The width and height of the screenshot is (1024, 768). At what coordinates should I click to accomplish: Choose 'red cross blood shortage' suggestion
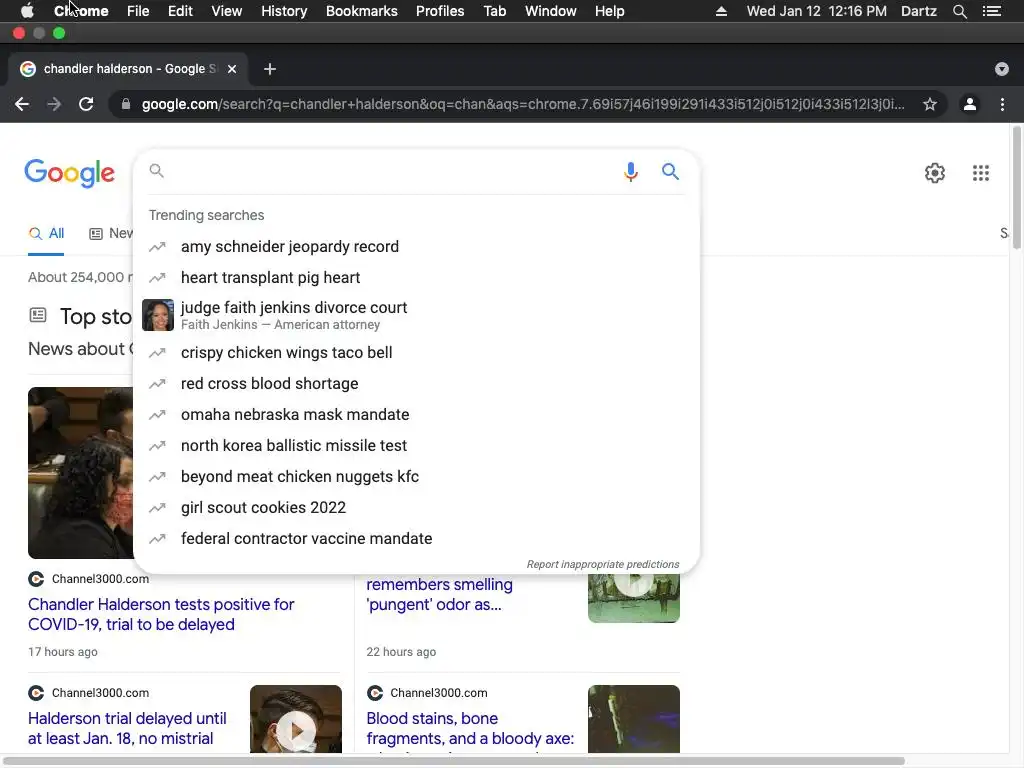[x=416, y=383]
